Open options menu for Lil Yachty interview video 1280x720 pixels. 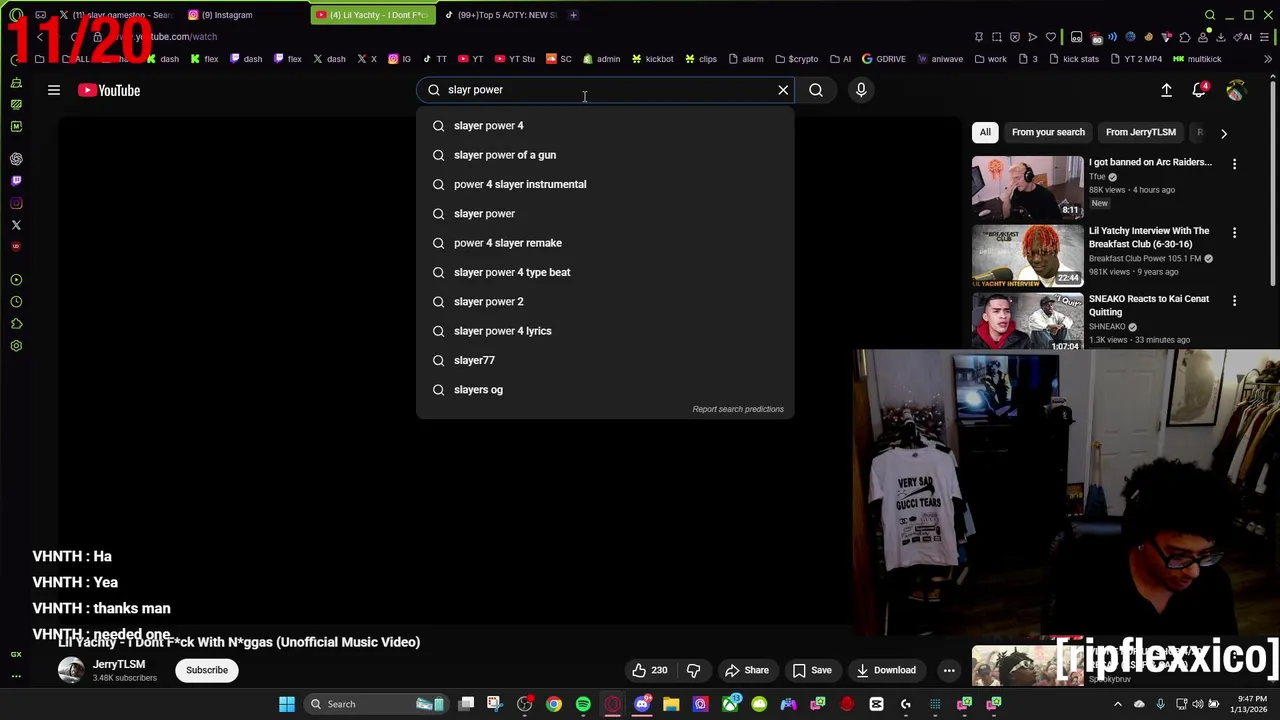[1234, 233]
